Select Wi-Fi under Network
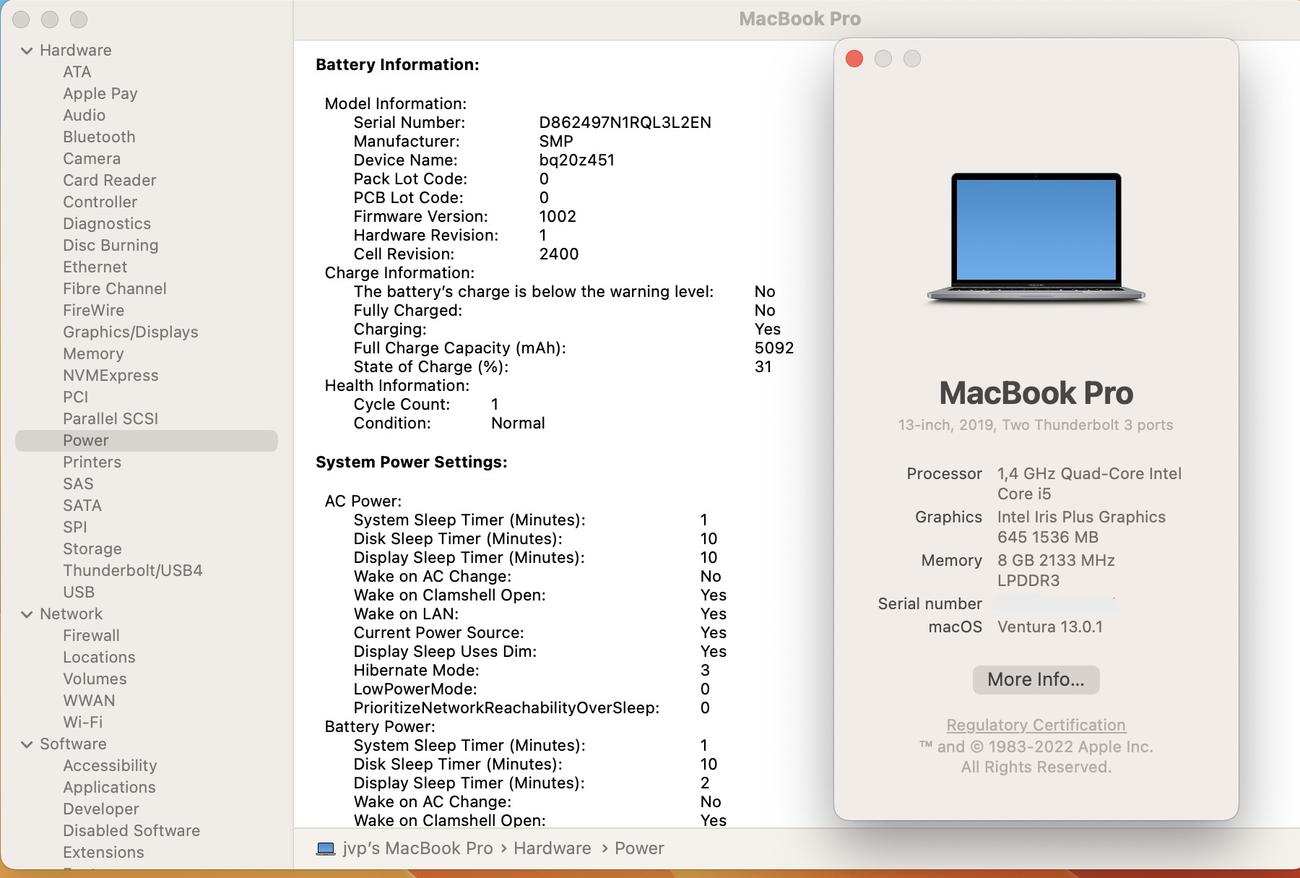The width and height of the screenshot is (1300, 878). click(83, 722)
